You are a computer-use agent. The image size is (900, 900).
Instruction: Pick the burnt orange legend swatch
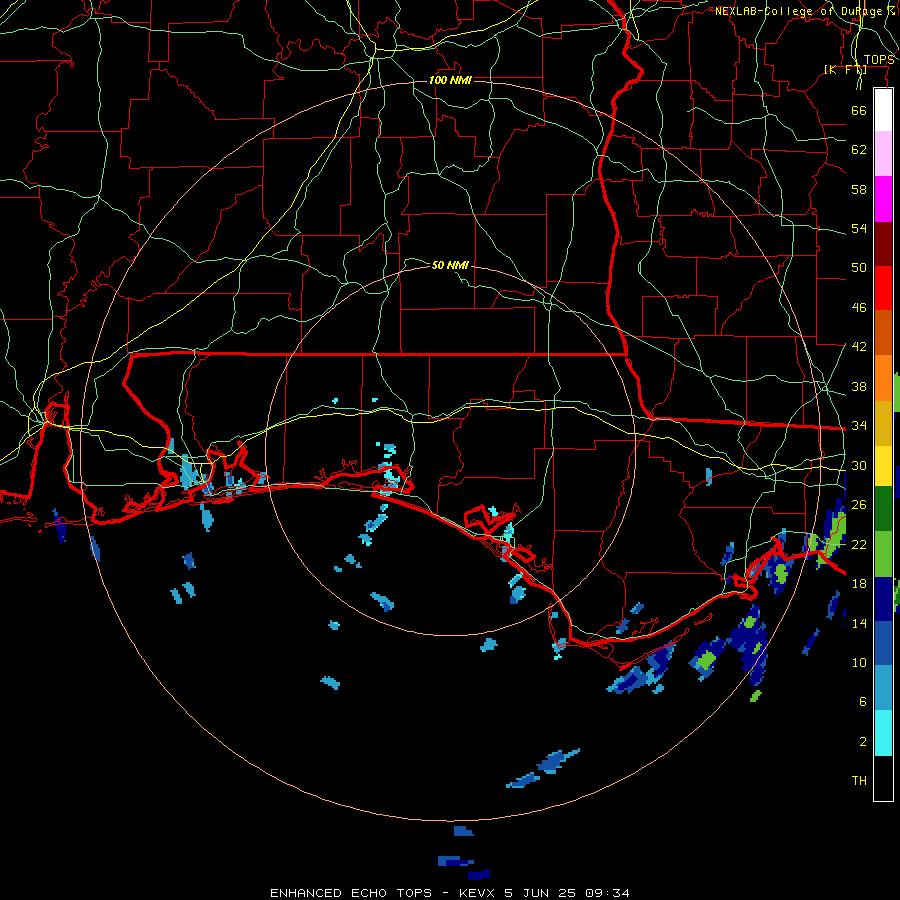(x=883, y=333)
